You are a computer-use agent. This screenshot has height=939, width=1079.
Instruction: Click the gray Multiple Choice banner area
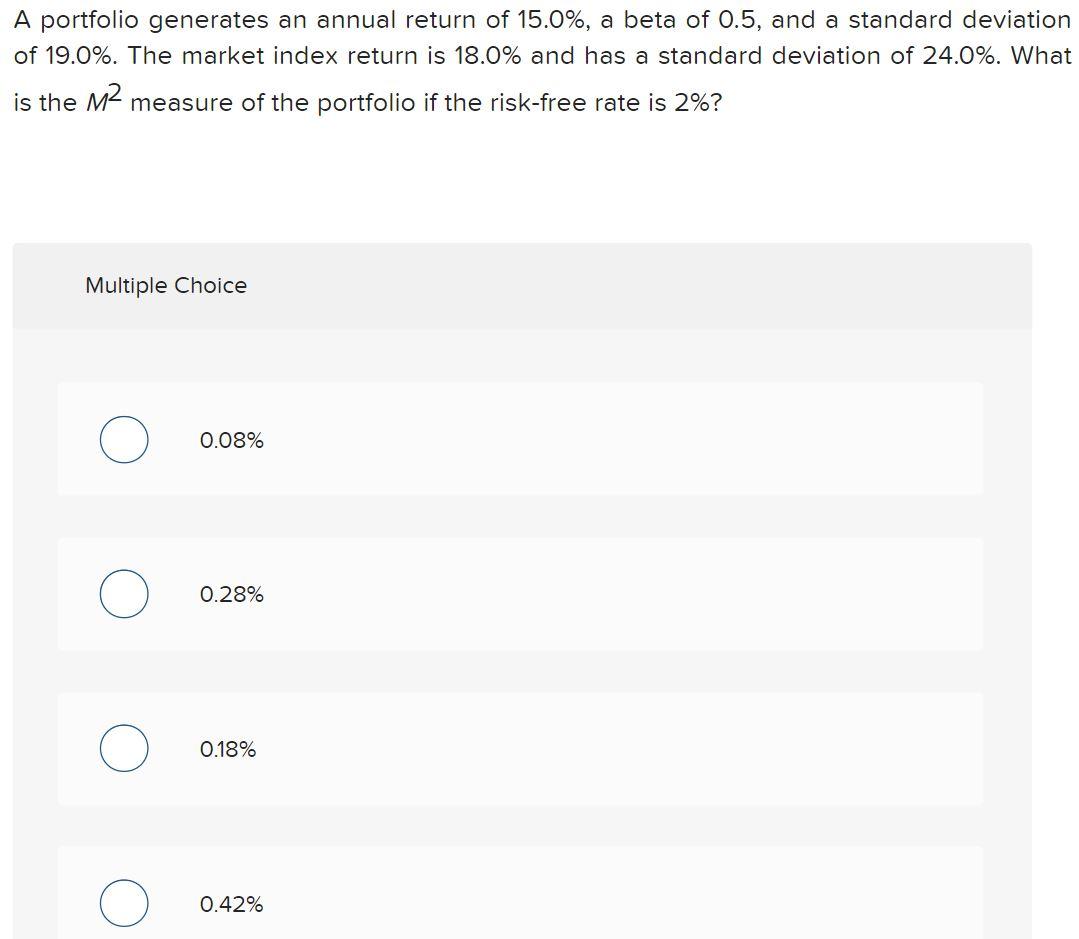(x=522, y=285)
